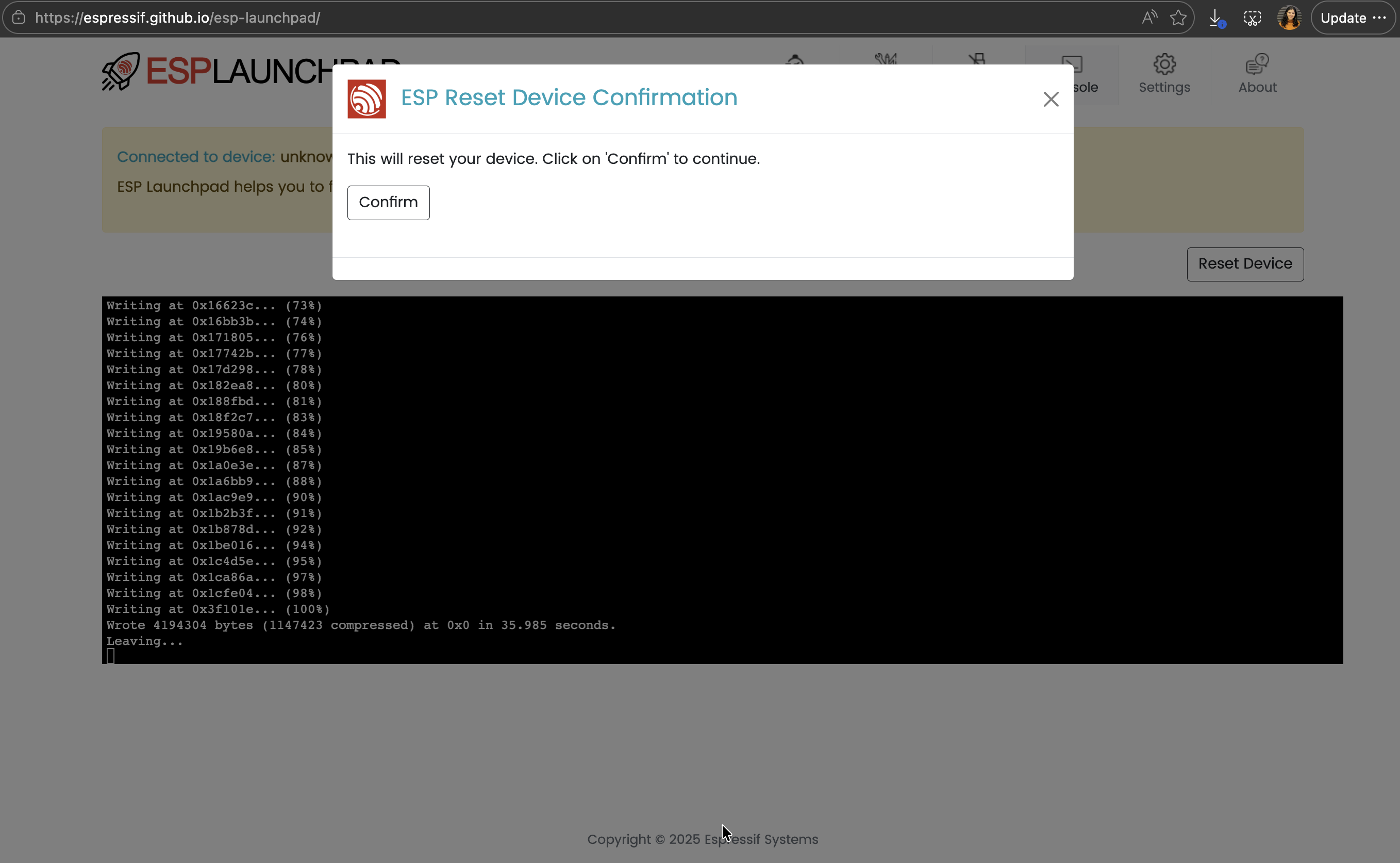
Task: Click console line 'Writing at 0x17742b... (77%)'
Action: click(214, 353)
